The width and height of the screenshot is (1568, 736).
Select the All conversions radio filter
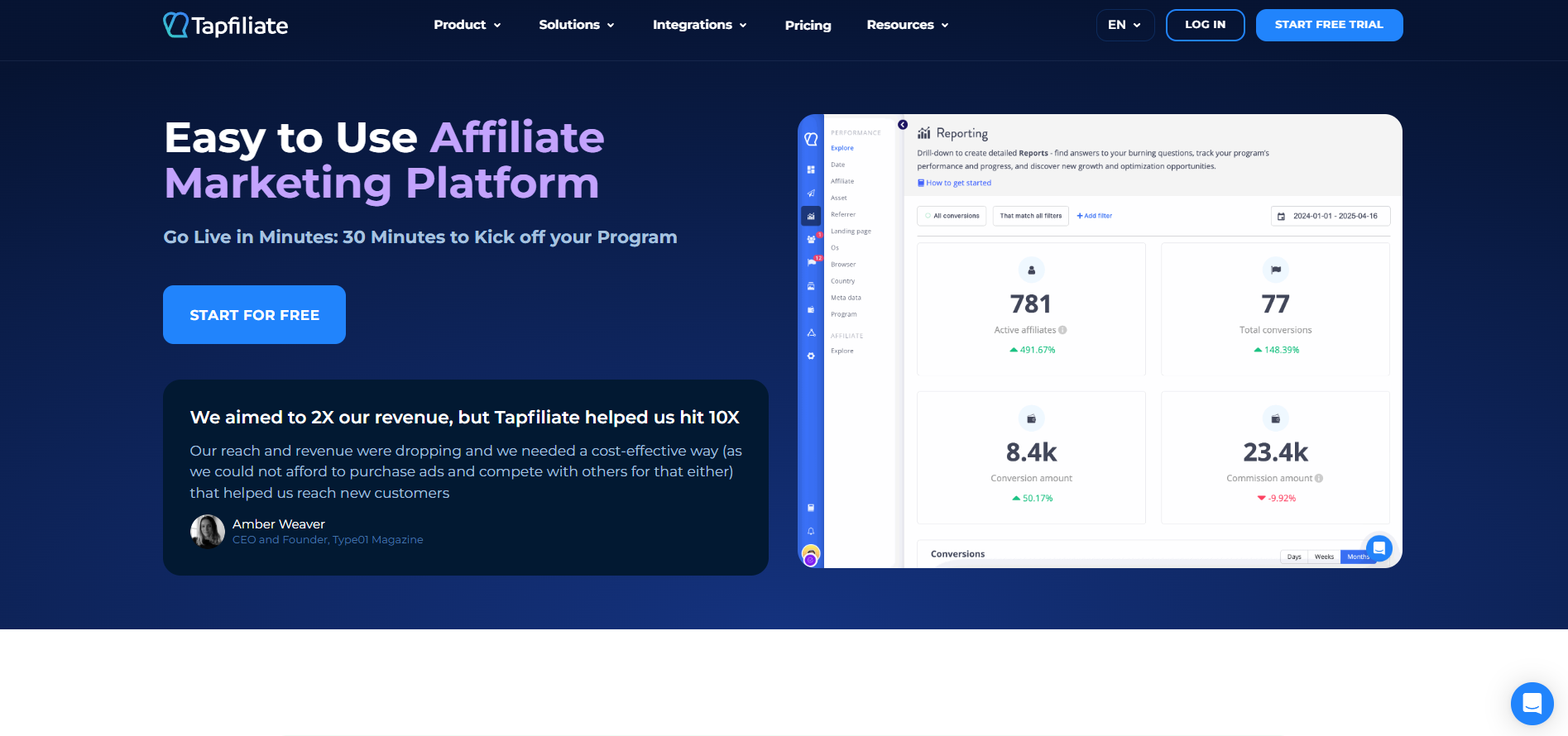(952, 216)
